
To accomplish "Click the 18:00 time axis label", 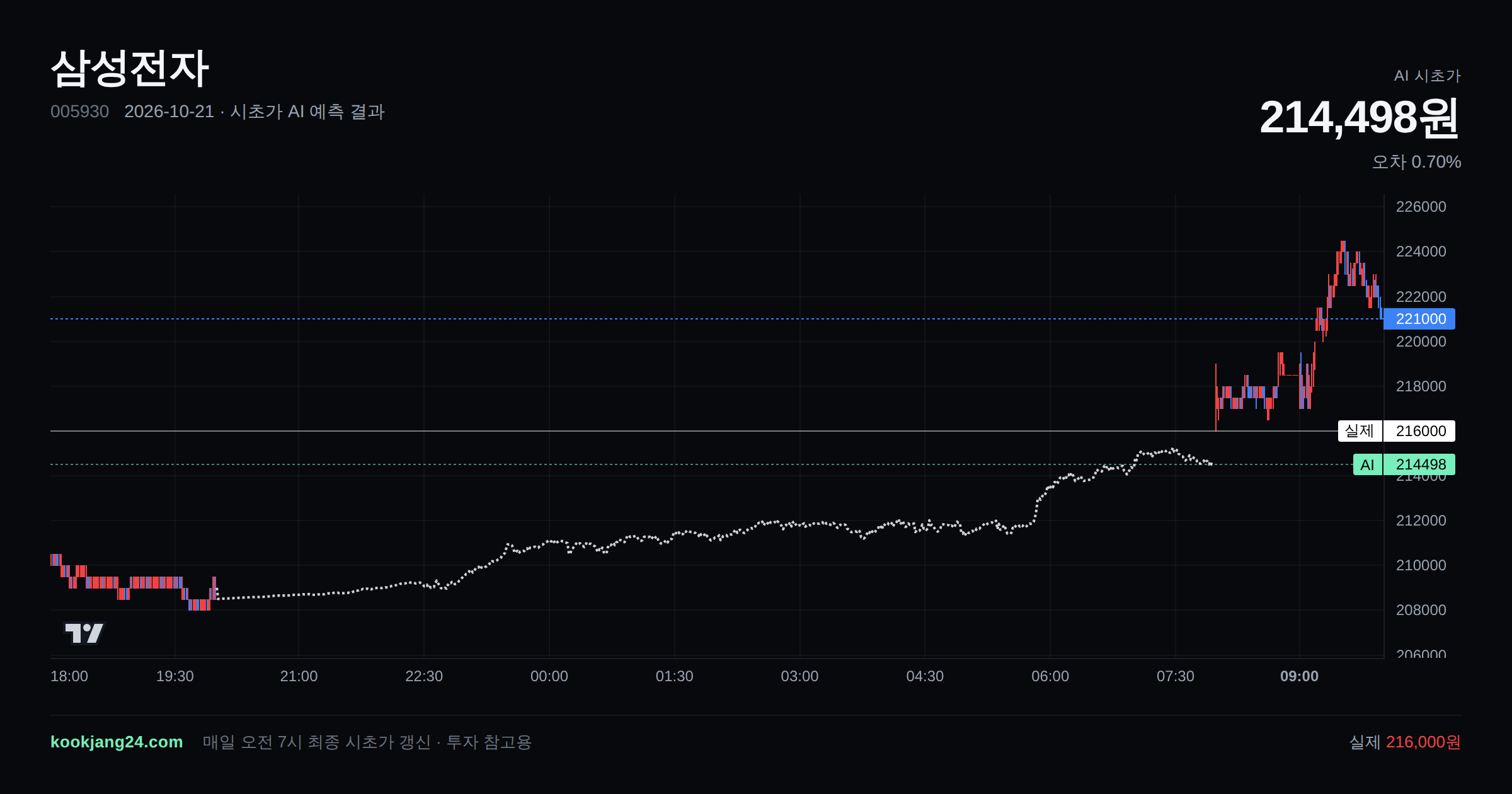I will tap(69, 676).
